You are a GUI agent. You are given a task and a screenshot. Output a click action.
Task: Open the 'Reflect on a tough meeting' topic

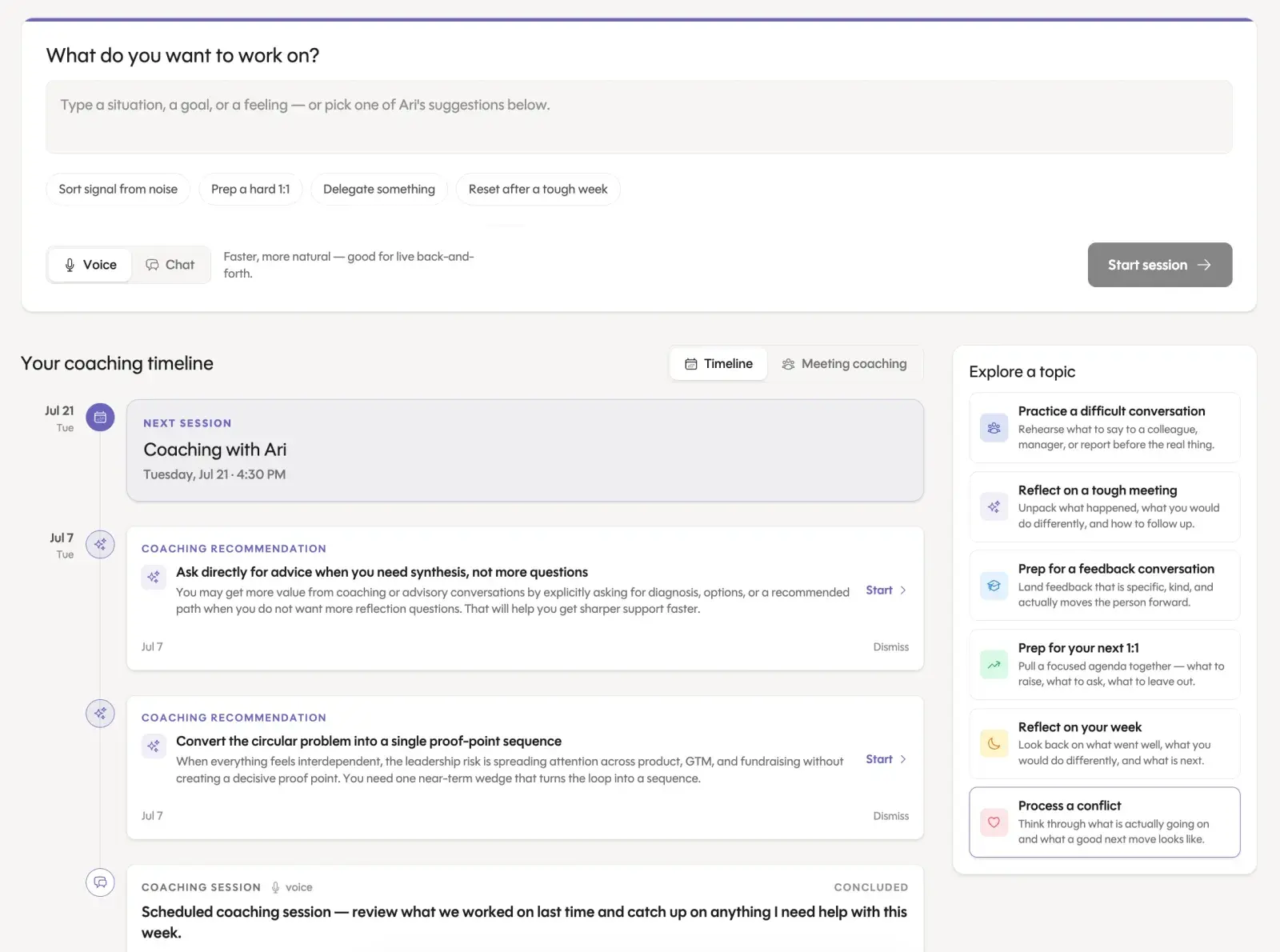1104,506
